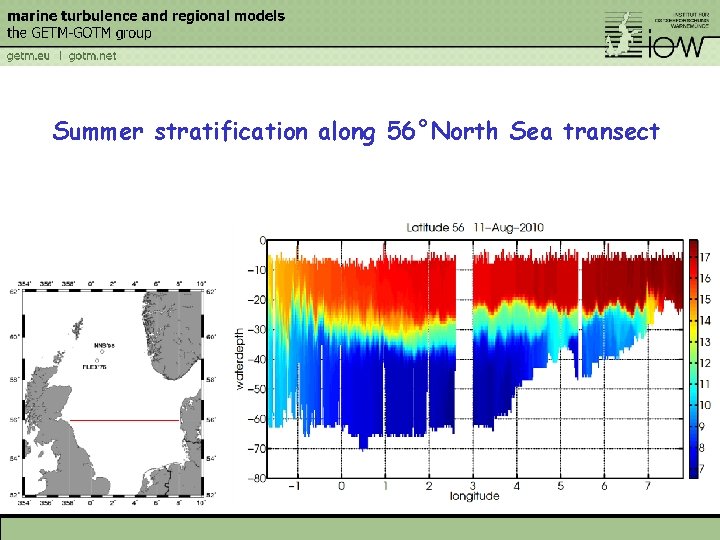Click the red transect line on map
The width and height of the screenshot is (720, 540).
[124, 420]
